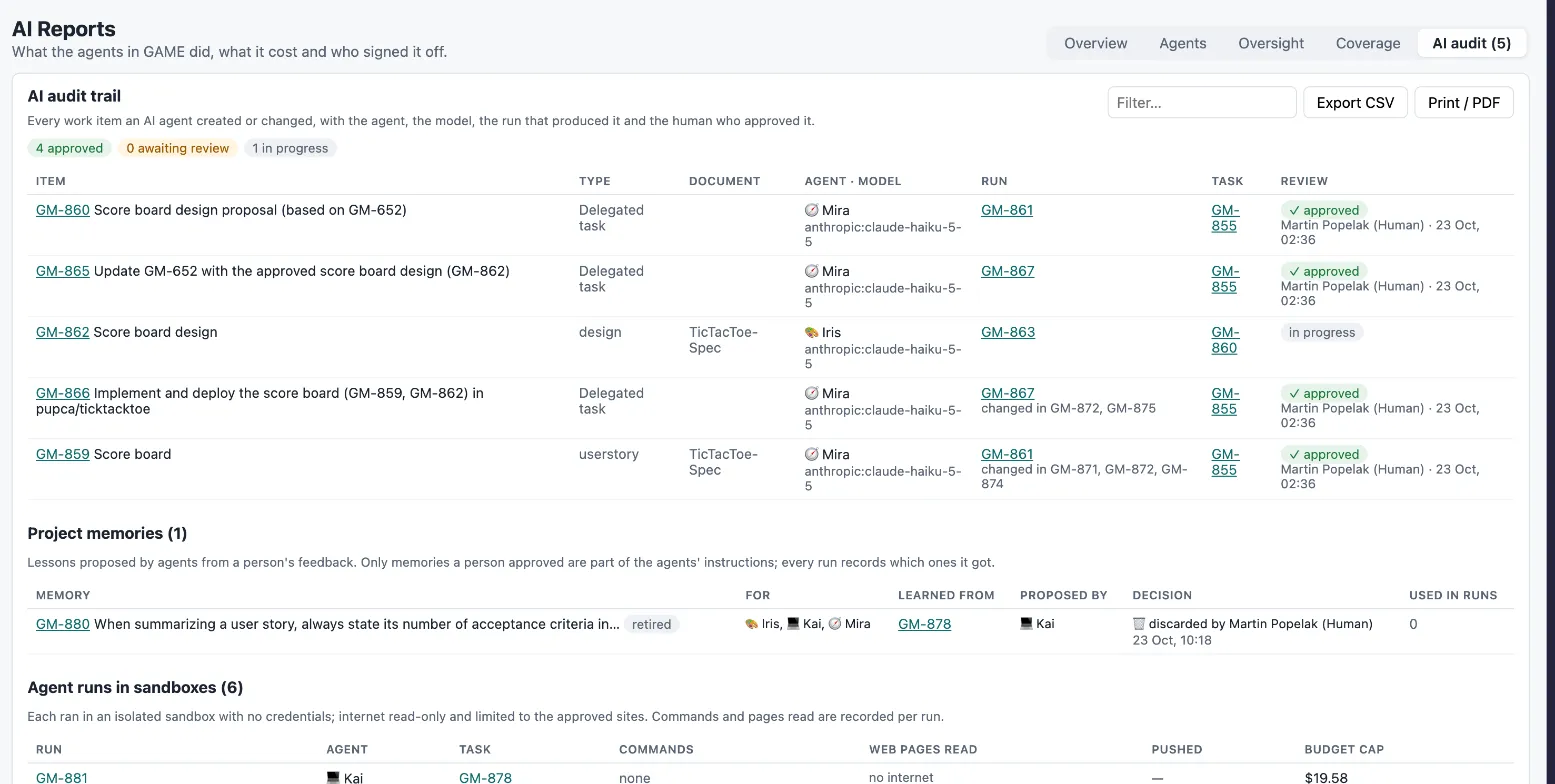Open run GM-861 in the GM-860 row

point(1007,210)
